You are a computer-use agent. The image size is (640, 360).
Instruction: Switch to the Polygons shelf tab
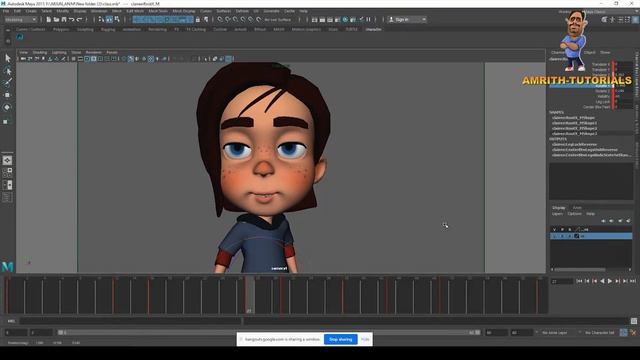pyautogui.click(x=61, y=29)
